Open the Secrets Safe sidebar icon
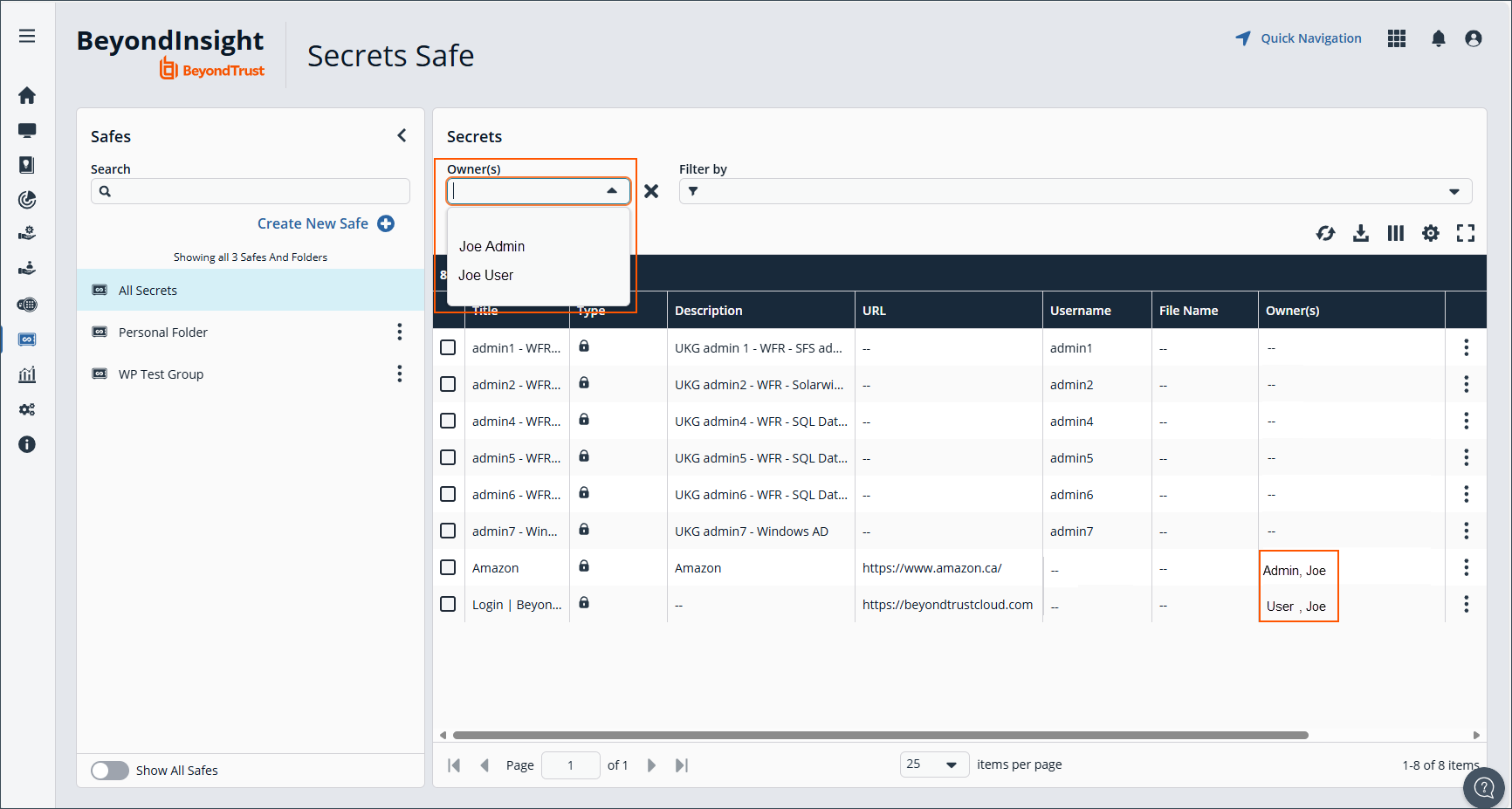 [x=27, y=339]
